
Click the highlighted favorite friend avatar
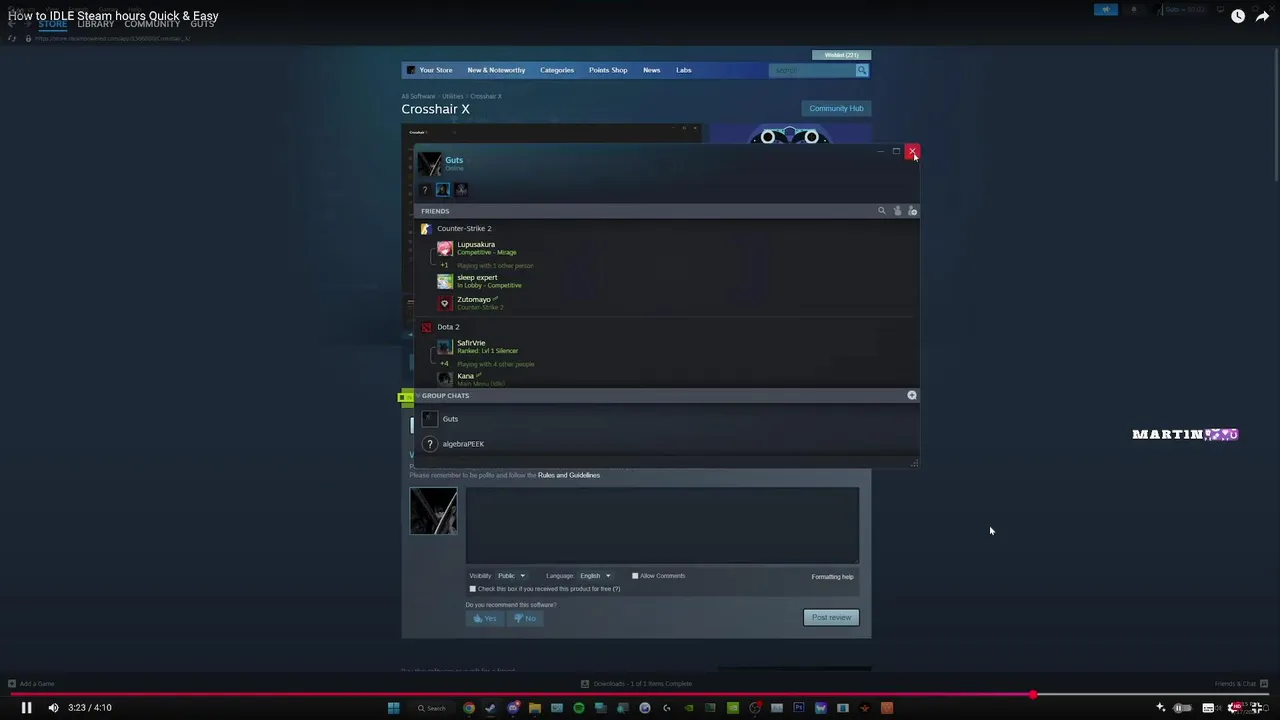point(442,190)
